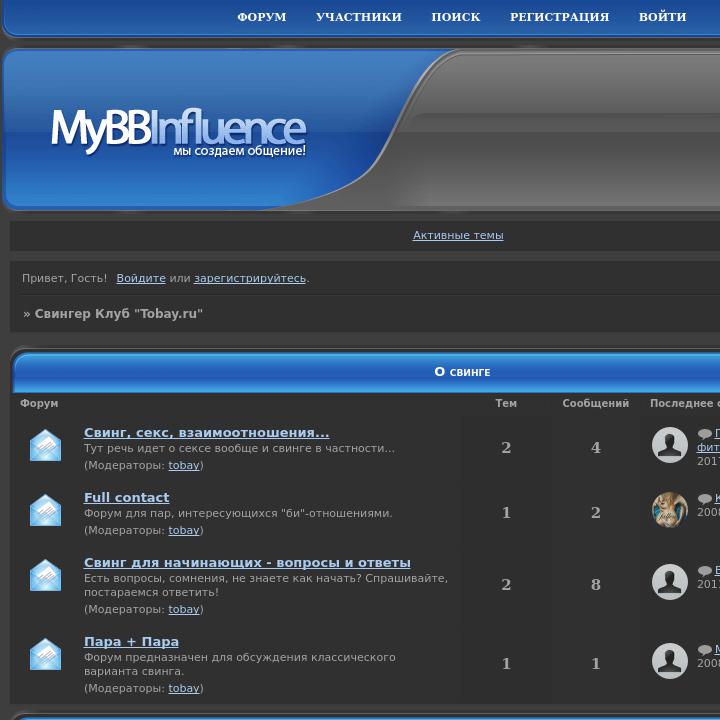Screen dimensions: 720x720
Task: Click envelope icon beside Свинг для начинающих
Action: 45,575
